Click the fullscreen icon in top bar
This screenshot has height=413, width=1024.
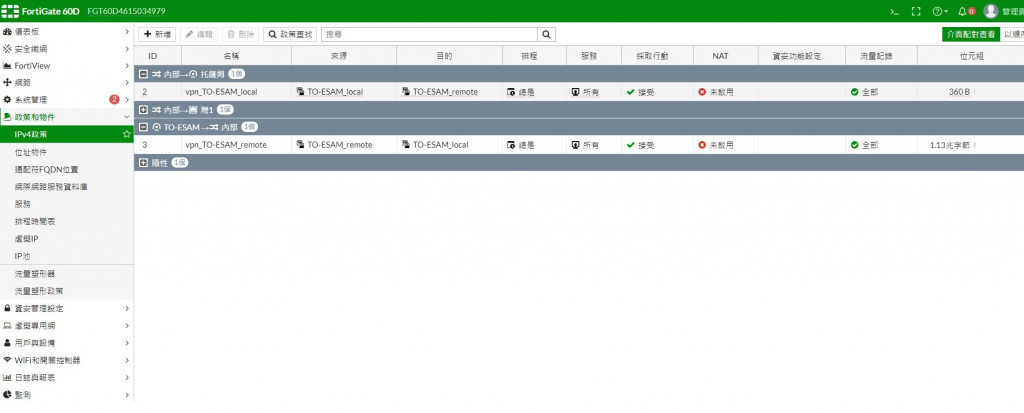pos(916,11)
